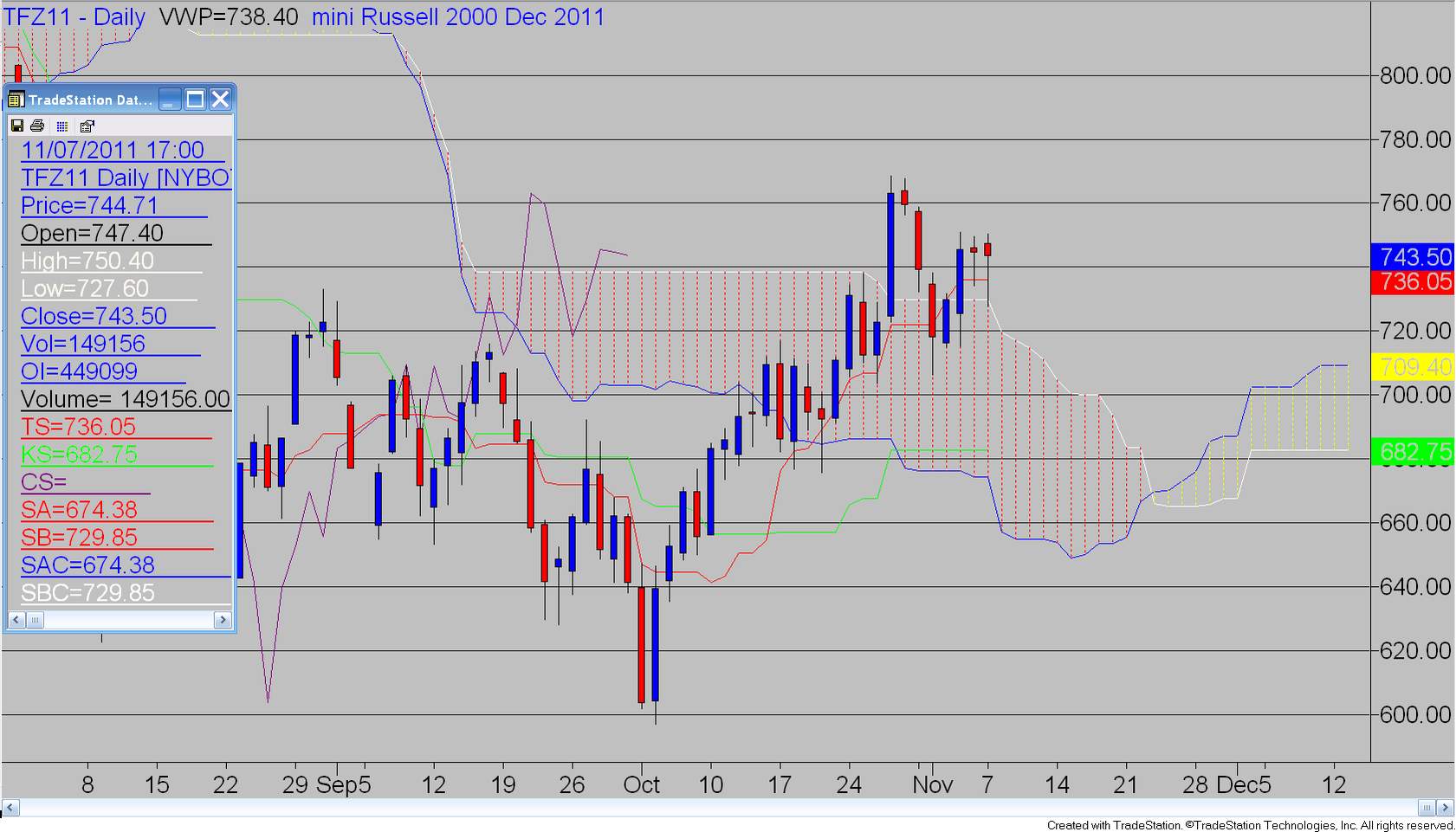Click the 760.00 price axis label

pos(1415,203)
